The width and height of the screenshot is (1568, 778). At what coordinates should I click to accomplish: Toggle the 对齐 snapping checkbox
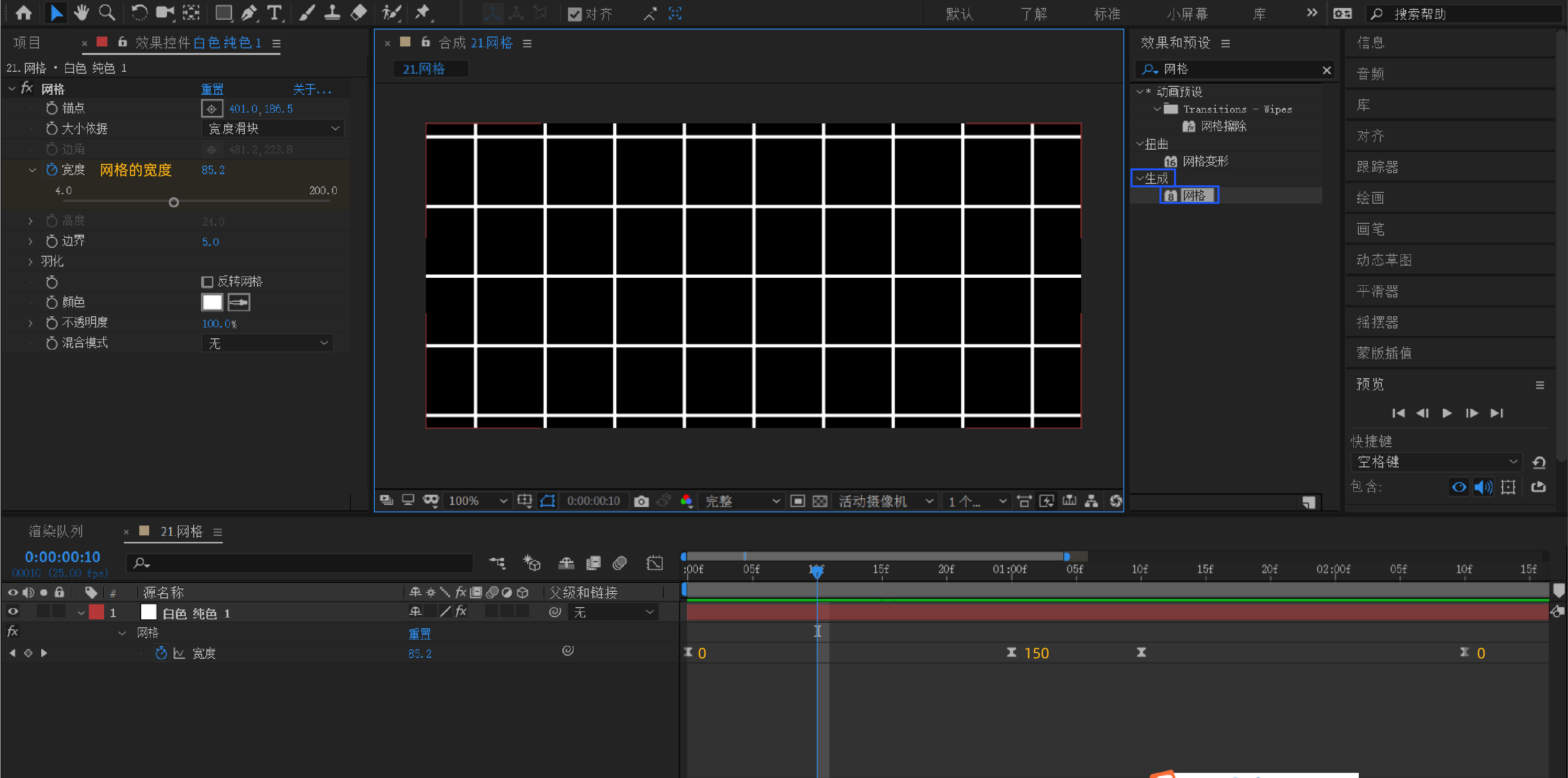click(574, 14)
